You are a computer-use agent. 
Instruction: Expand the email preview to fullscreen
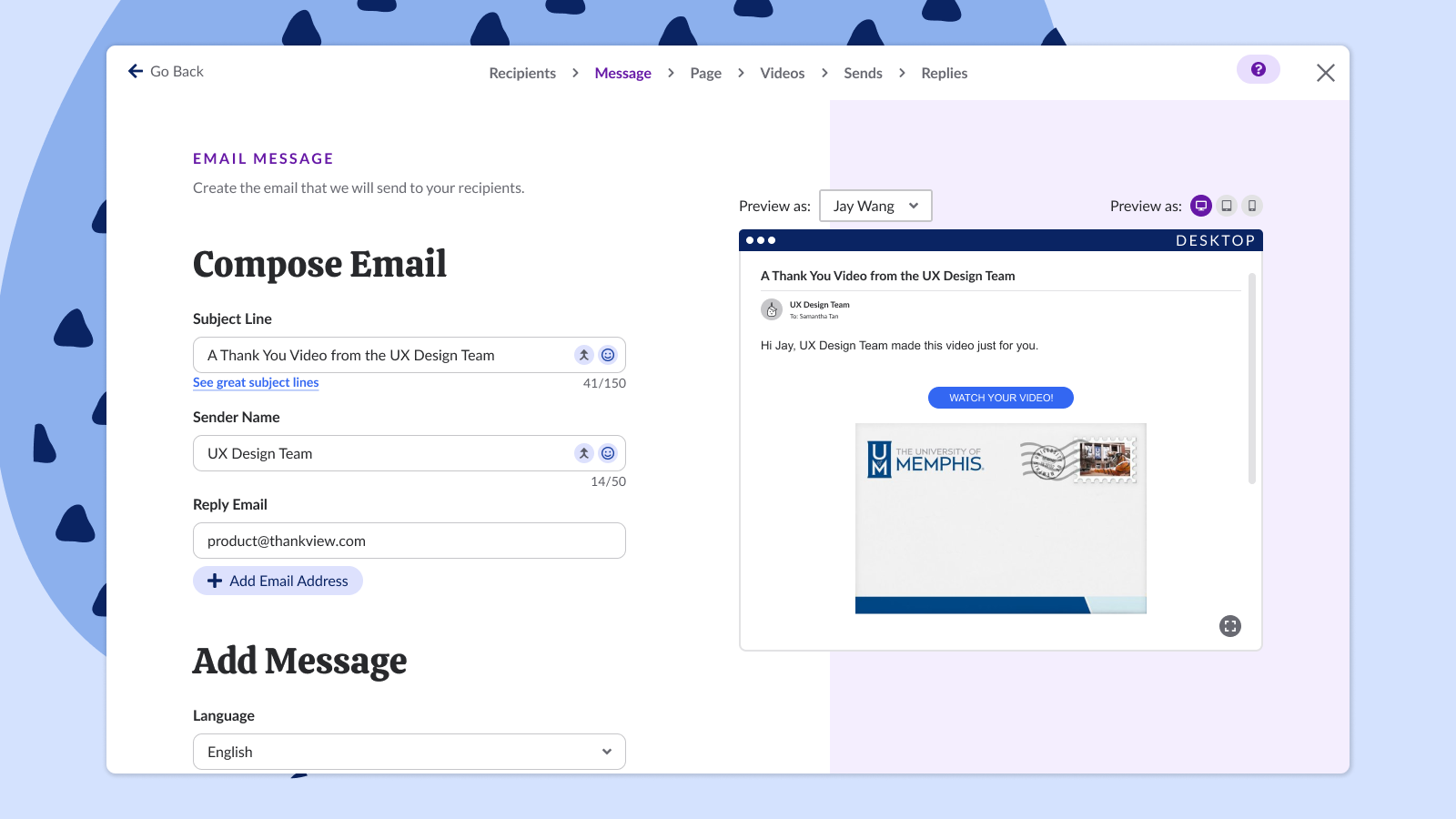(x=1230, y=626)
